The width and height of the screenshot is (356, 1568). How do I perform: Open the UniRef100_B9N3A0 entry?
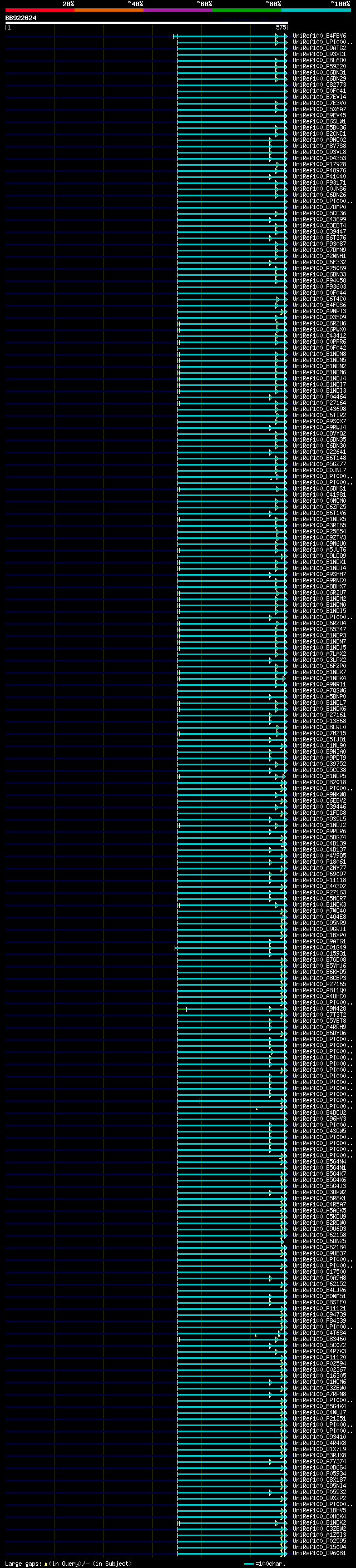click(319, 751)
